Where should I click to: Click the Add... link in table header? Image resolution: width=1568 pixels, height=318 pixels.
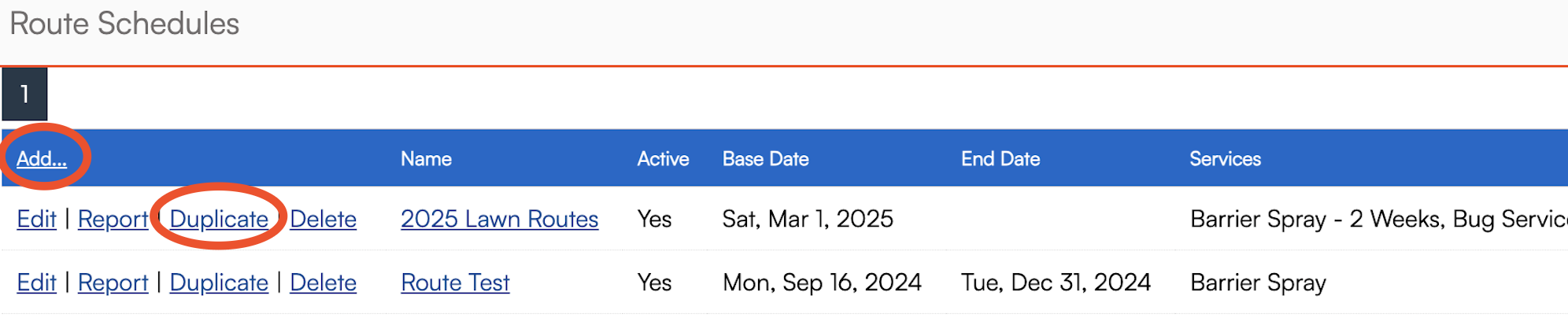point(42,159)
